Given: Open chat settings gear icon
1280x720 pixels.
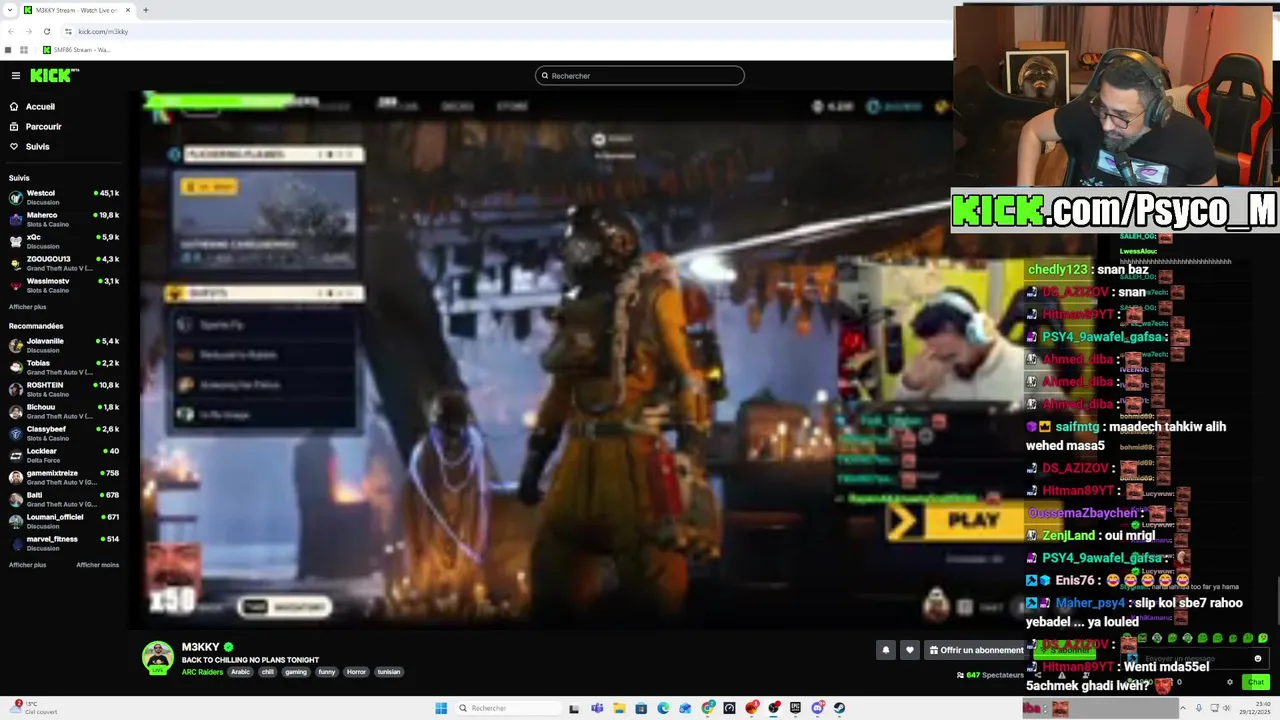Looking at the screenshot, I should click(1230, 682).
